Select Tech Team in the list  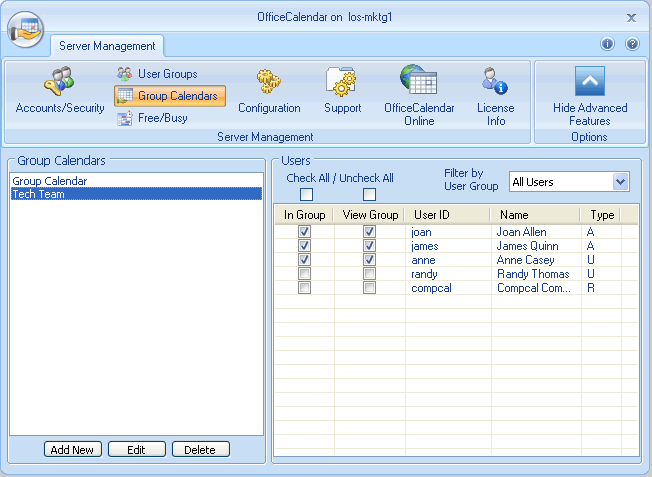[x=136, y=194]
